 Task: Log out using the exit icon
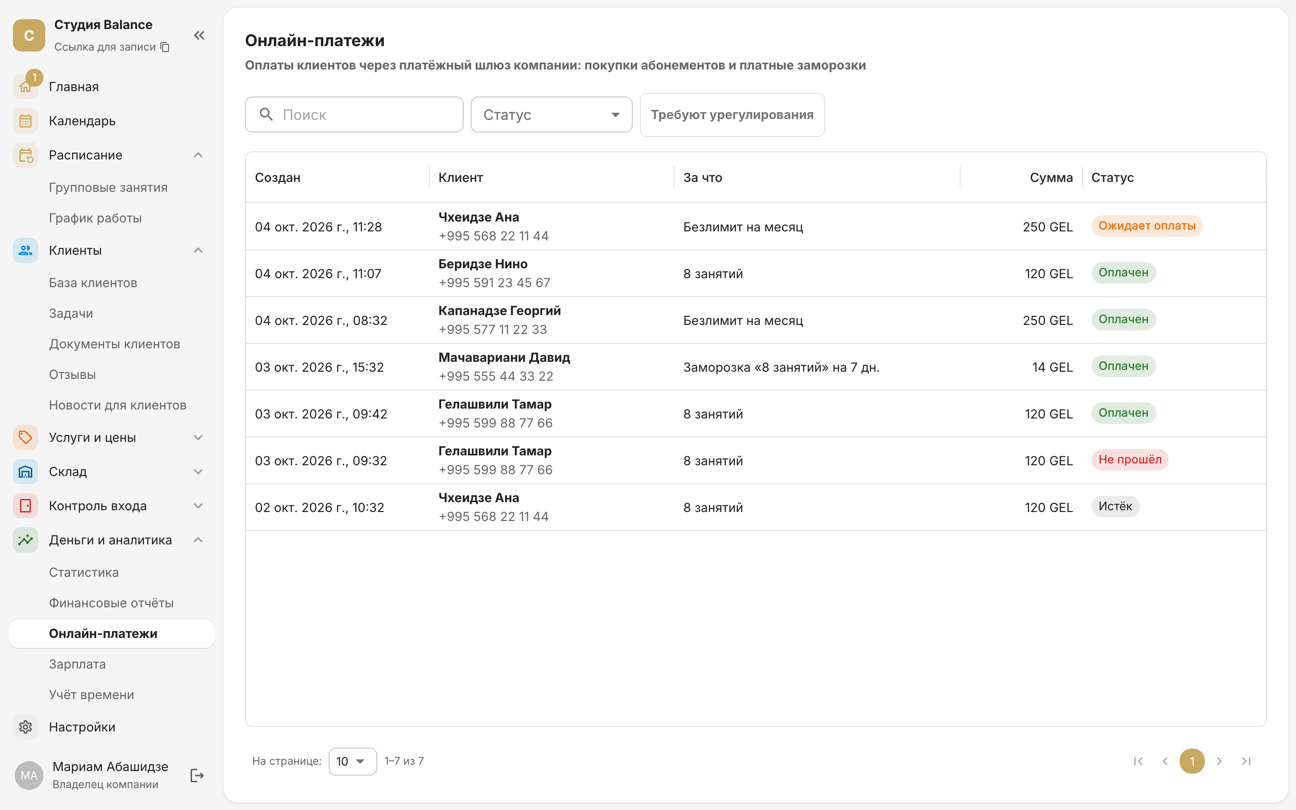(x=197, y=775)
